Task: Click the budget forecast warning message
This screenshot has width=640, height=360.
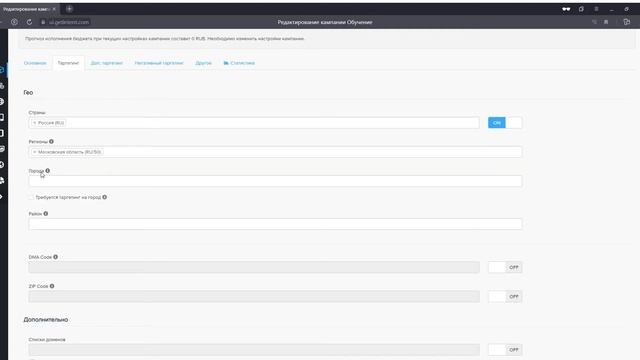Action: tap(164, 39)
